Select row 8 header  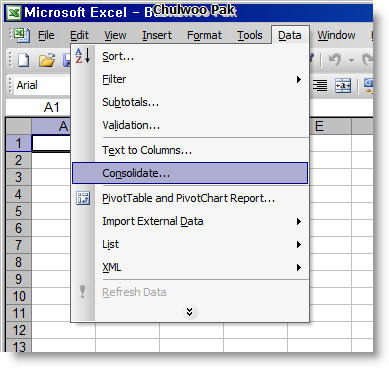(x=19, y=262)
